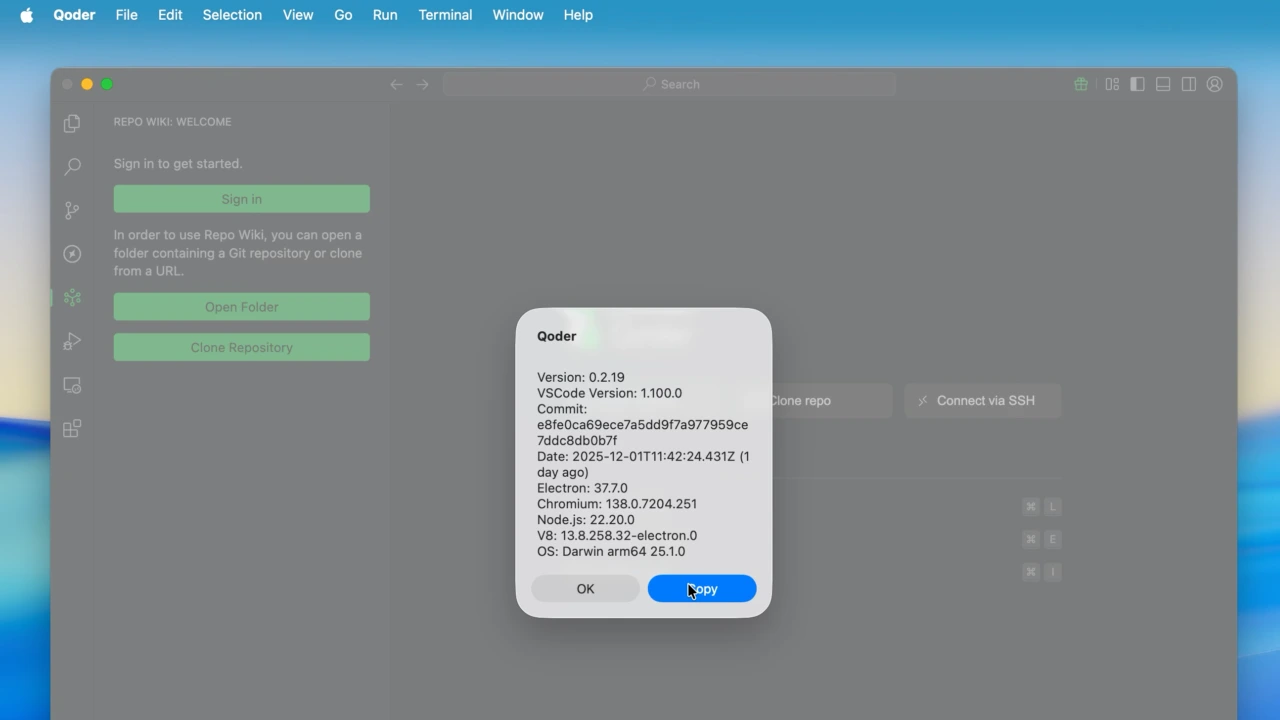The width and height of the screenshot is (1280, 720).
Task: Open the Accounts profile icon at top right
Action: pos(1215,85)
